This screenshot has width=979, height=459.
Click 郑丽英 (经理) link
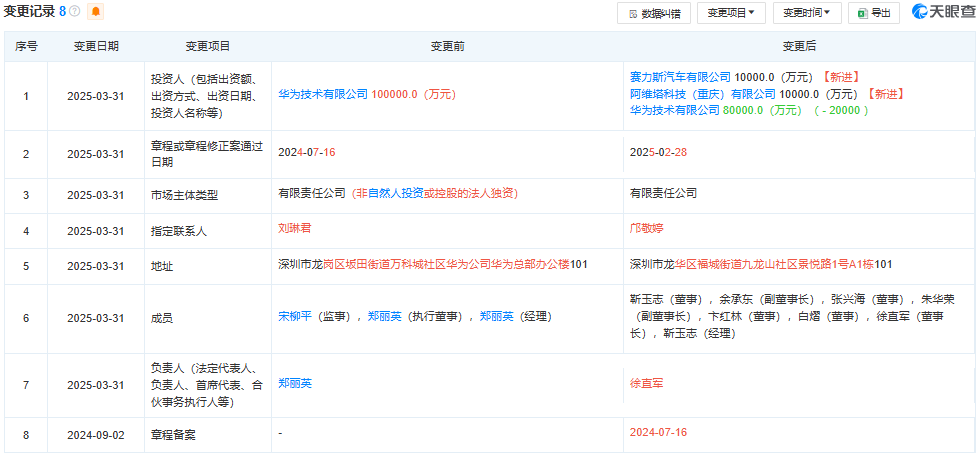pos(496,317)
